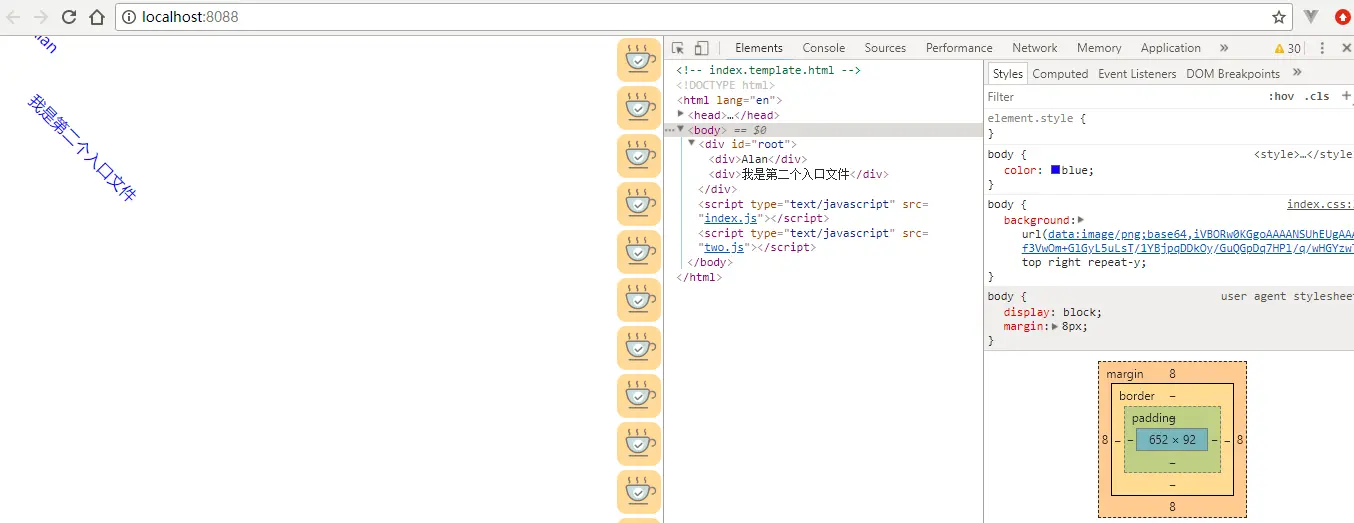Show more DevTools tabs chevron
The width and height of the screenshot is (1354, 523).
(1224, 48)
